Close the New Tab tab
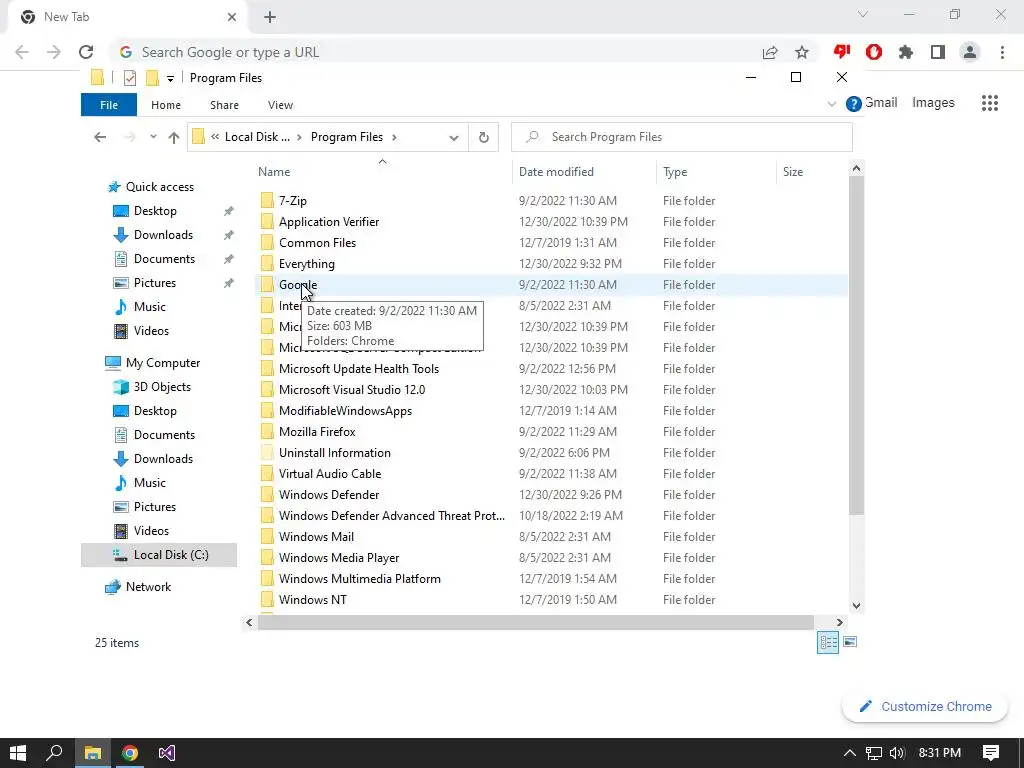The height and width of the screenshot is (768, 1024). pos(232,17)
